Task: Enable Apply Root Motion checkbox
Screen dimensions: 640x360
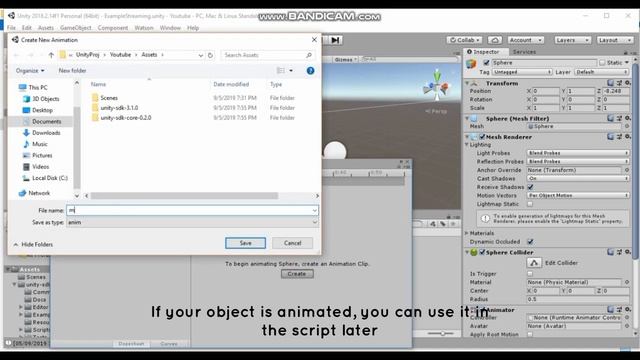Action: [x=530, y=334]
